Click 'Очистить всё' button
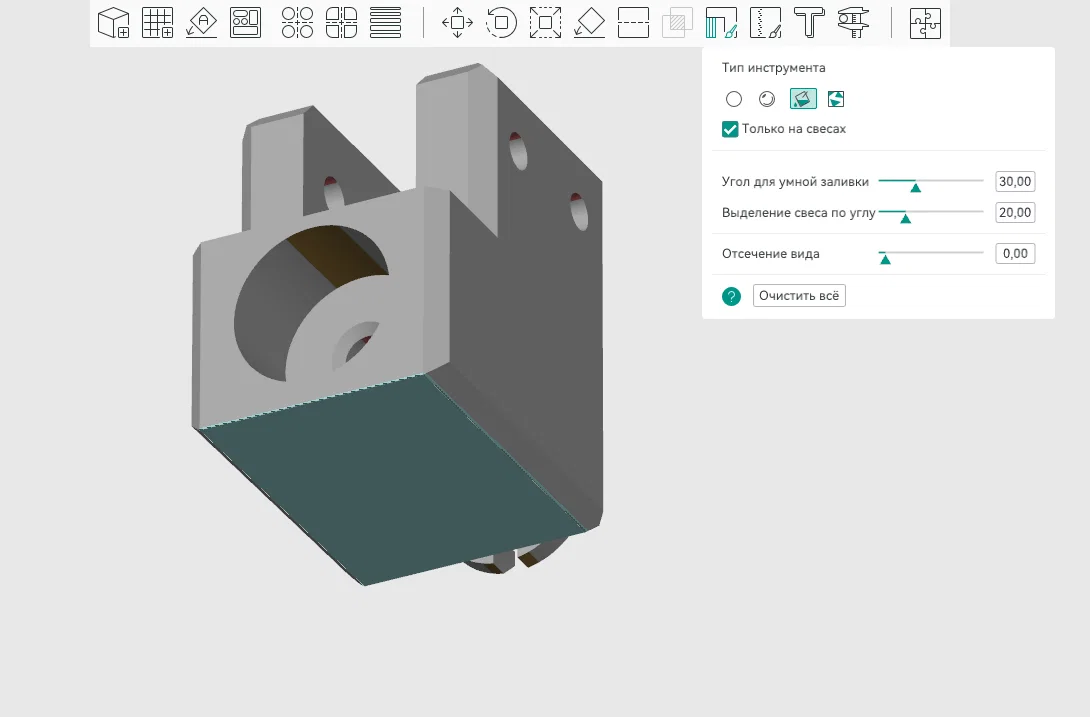The width and height of the screenshot is (1090, 717). click(799, 296)
